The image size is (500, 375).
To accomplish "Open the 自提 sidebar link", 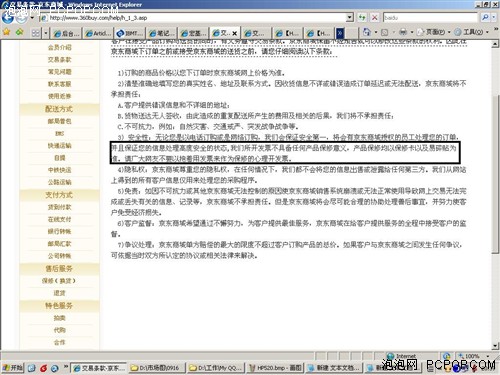I will click(x=59, y=158).
